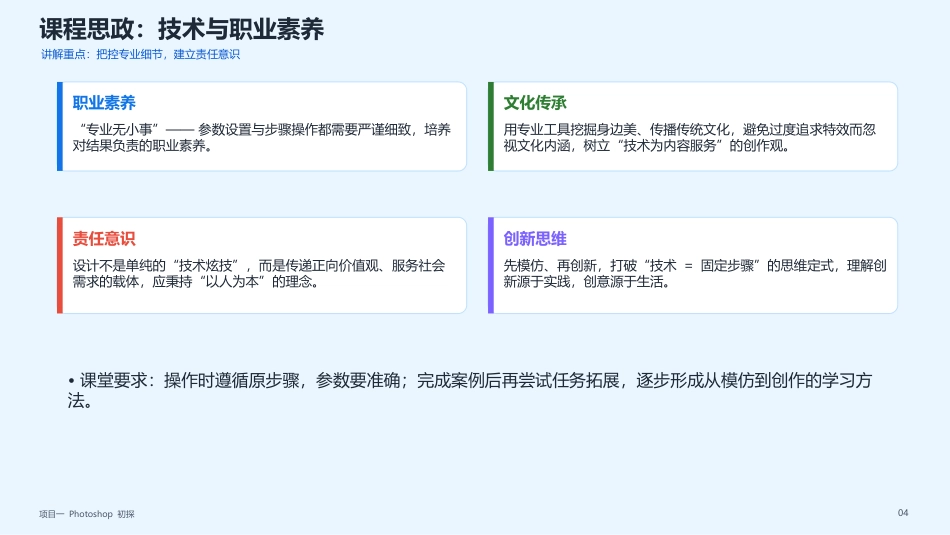
Task: Select the subtitle 讲解重点：把控专业细节，建立责任意识
Action: pyautogui.click(x=141, y=55)
